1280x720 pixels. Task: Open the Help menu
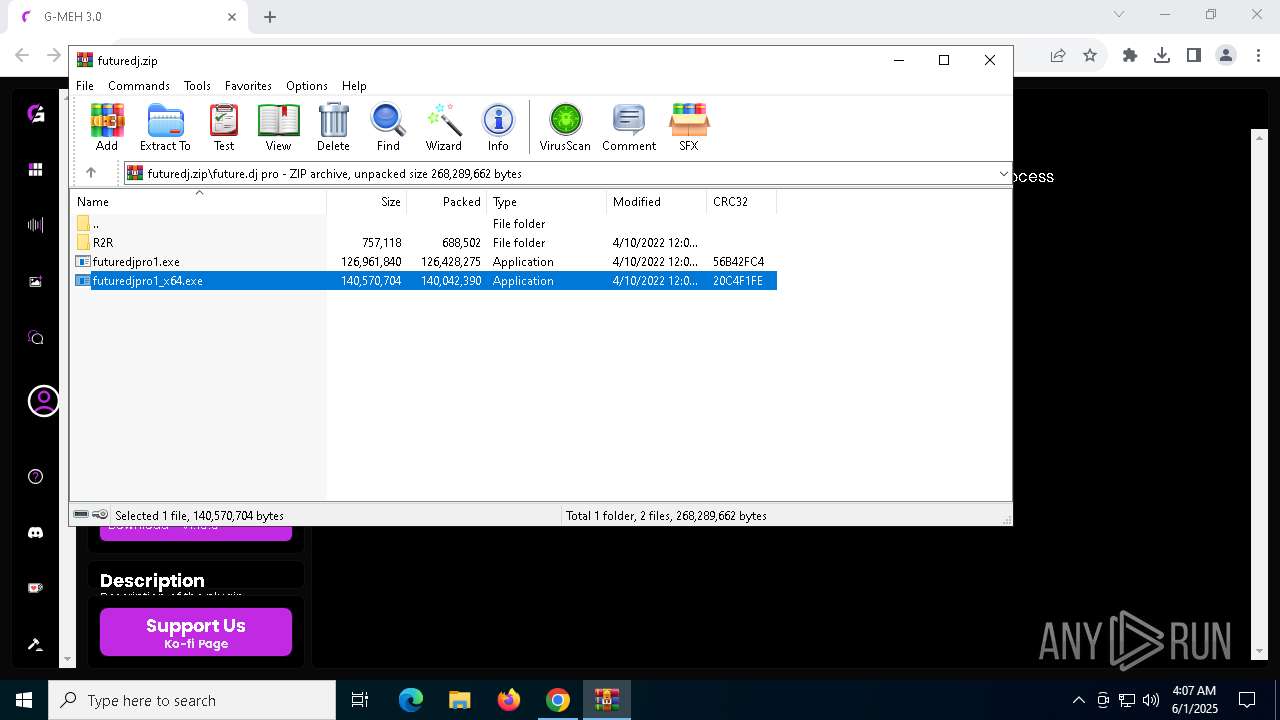[354, 86]
